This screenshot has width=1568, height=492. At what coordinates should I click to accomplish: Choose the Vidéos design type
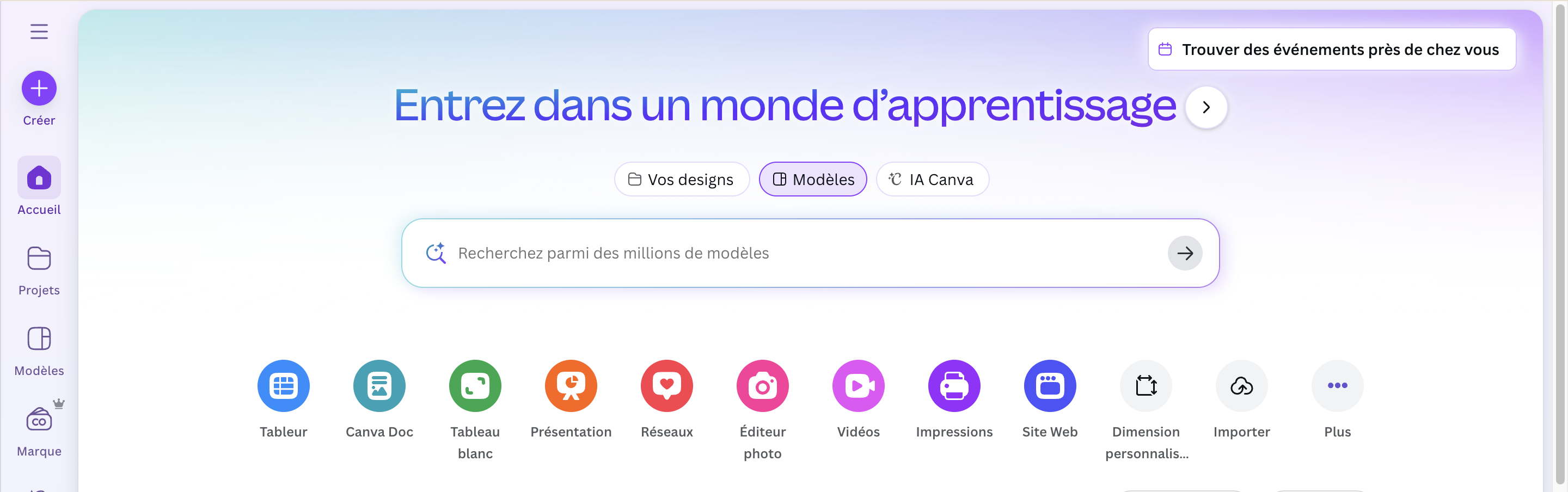coord(858,385)
